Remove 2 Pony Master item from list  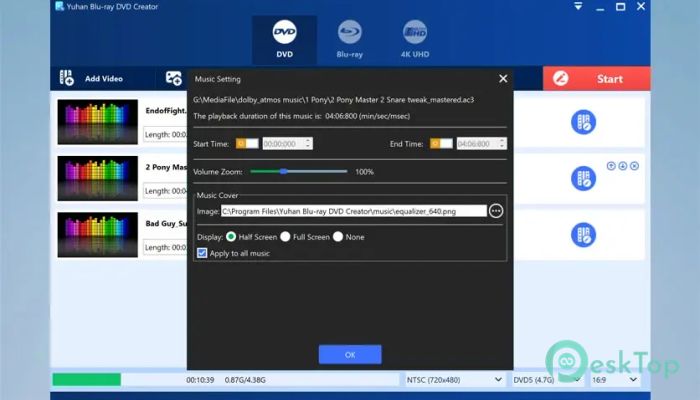(x=634, y=166)
